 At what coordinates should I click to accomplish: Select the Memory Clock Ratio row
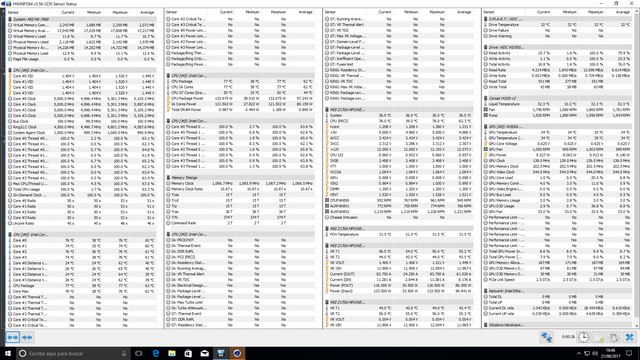[240, 189]
